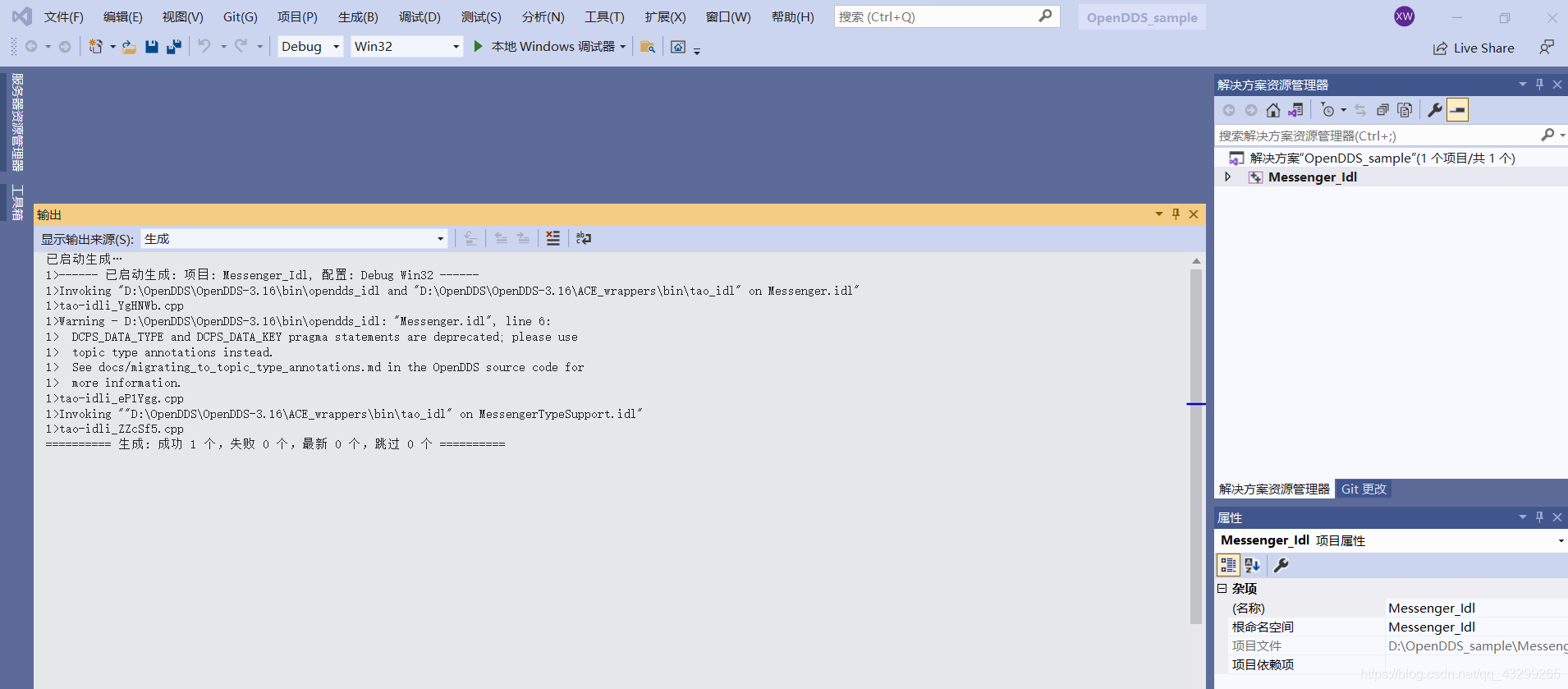
Task: Click the toolbar window icon beside Find in Files
Action: (678, 47)
